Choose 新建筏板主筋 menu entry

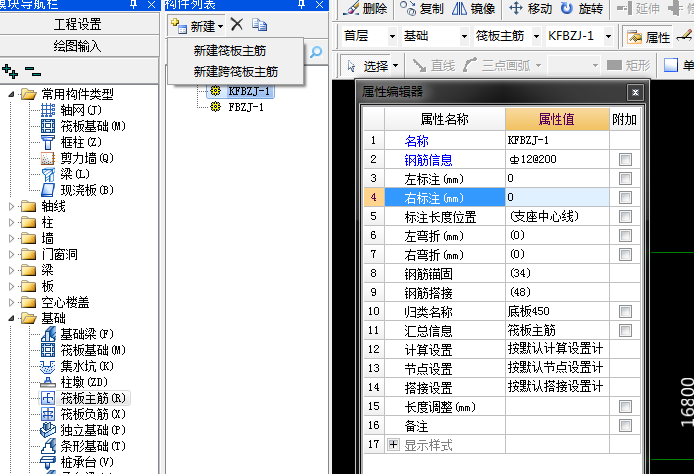pos(230,51)
